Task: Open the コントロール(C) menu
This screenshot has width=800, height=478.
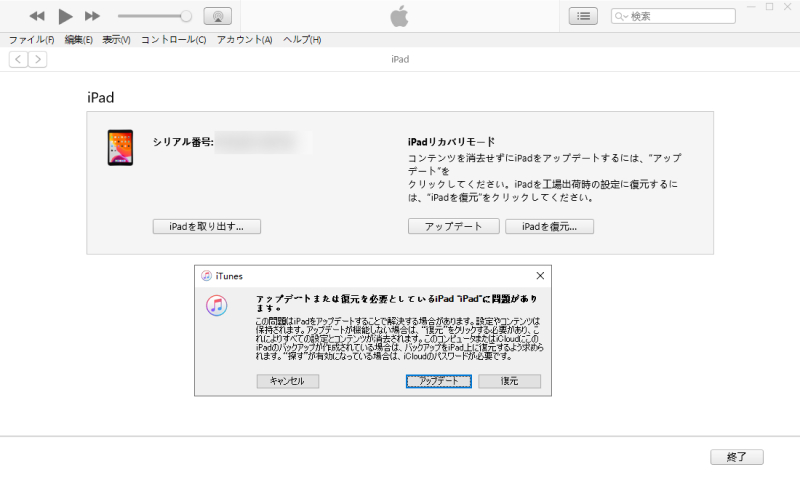Action: [173, 40]
